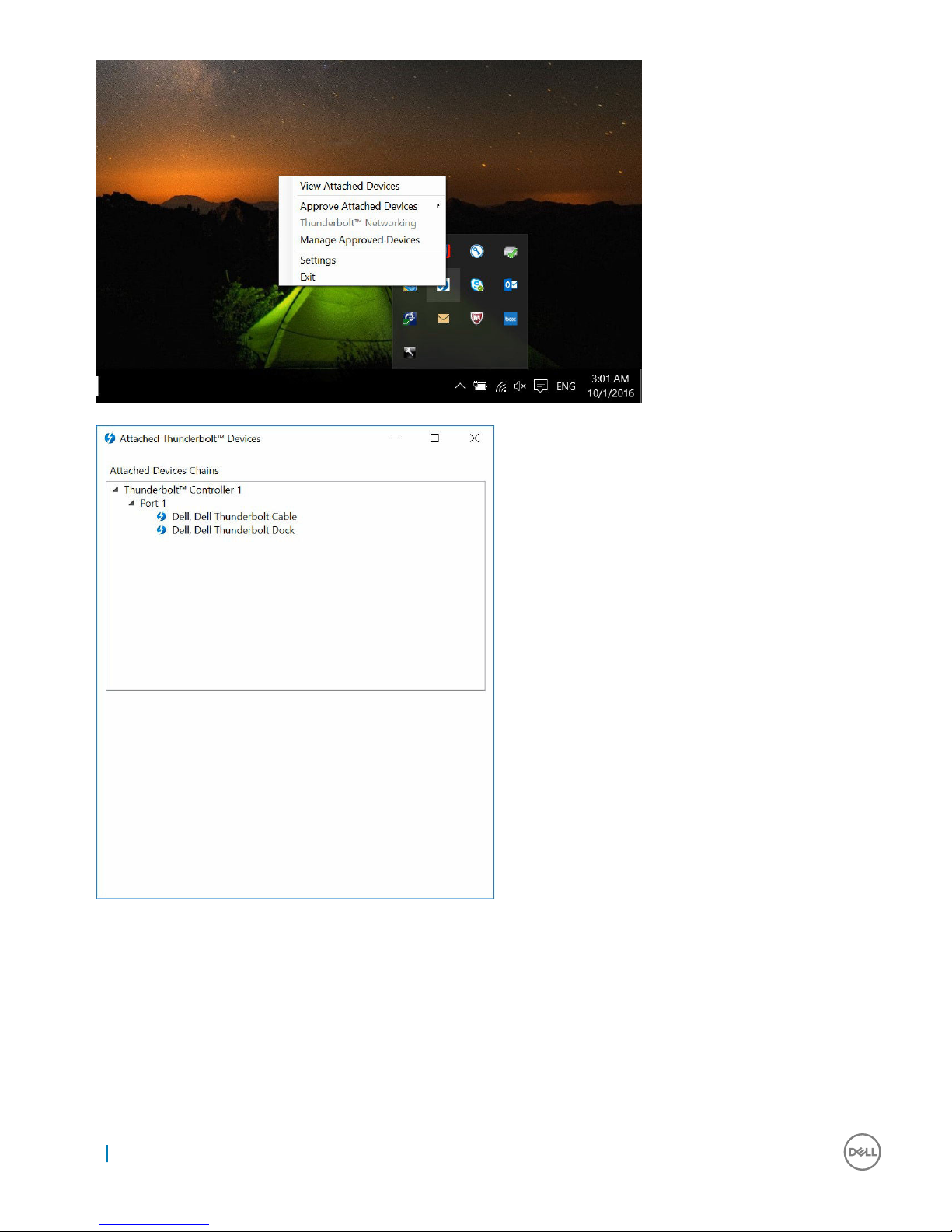952x1232 pixels.
Task: Open the Box tray icon
Action: click(511, 319)
